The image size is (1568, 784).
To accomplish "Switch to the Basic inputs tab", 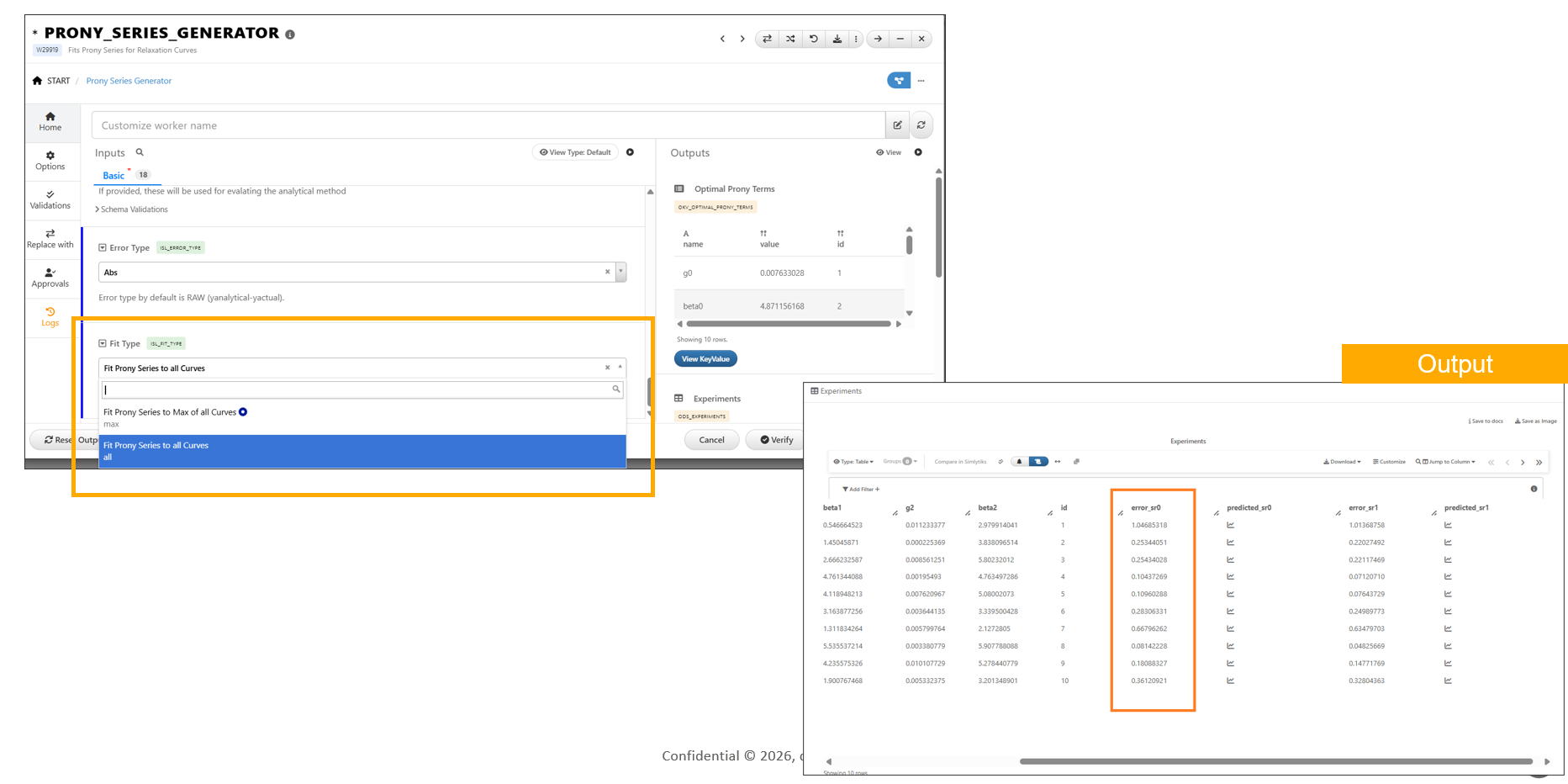I will point(114,175).
